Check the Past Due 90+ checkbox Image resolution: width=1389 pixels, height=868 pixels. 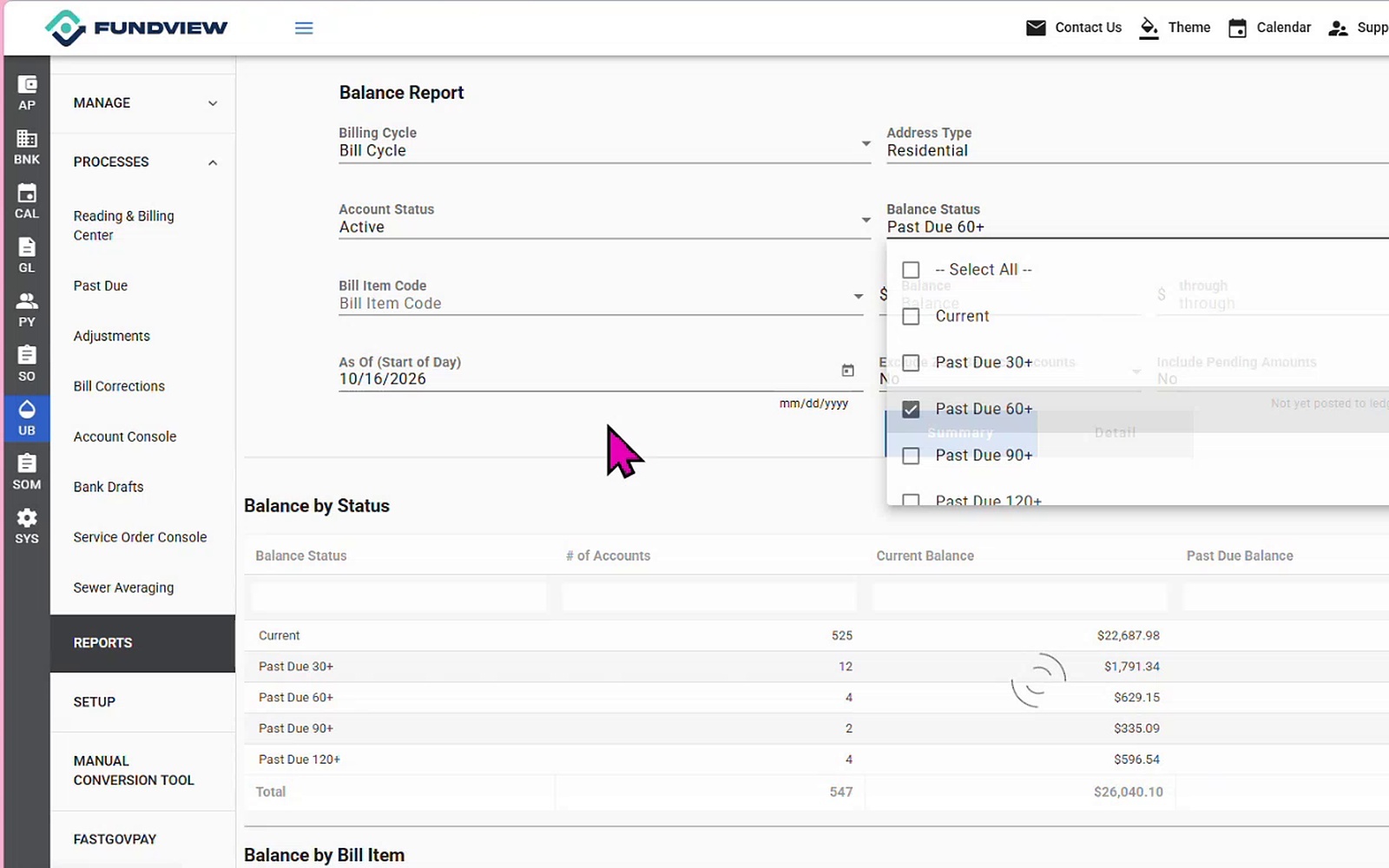point(911,456)
